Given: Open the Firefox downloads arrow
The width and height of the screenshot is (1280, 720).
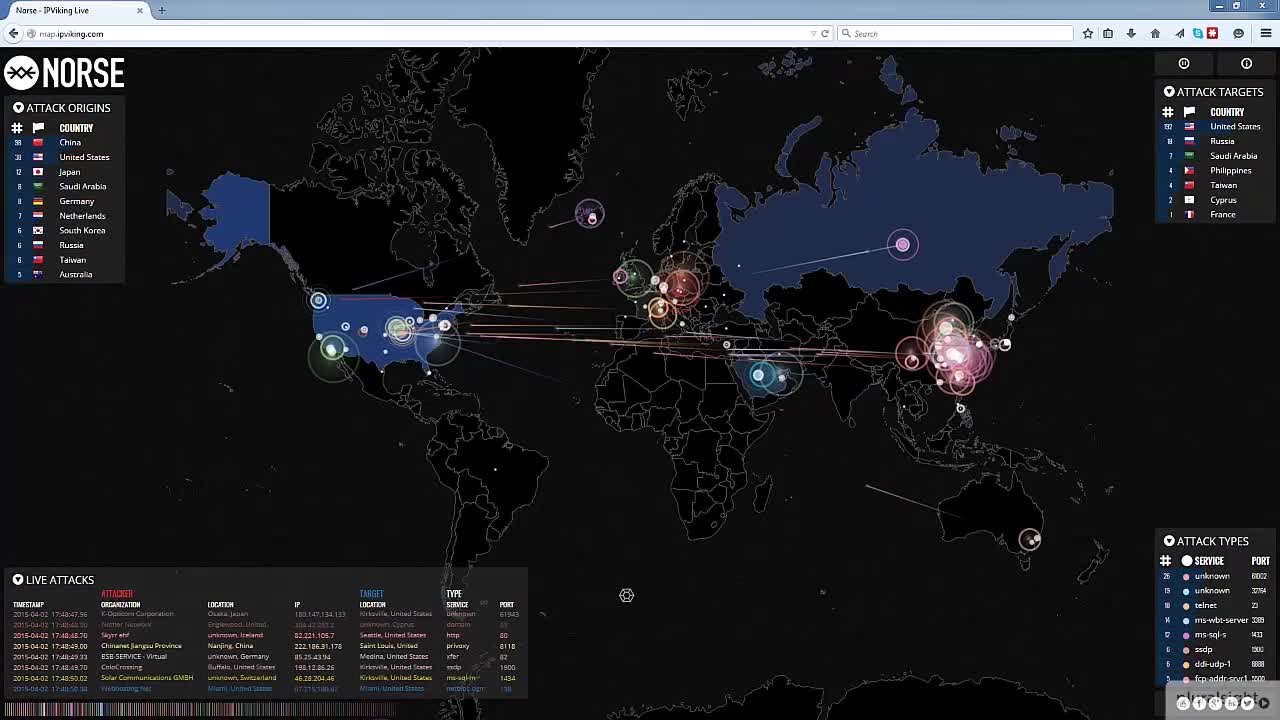Looking at the screenshot, I should 1131,33.
